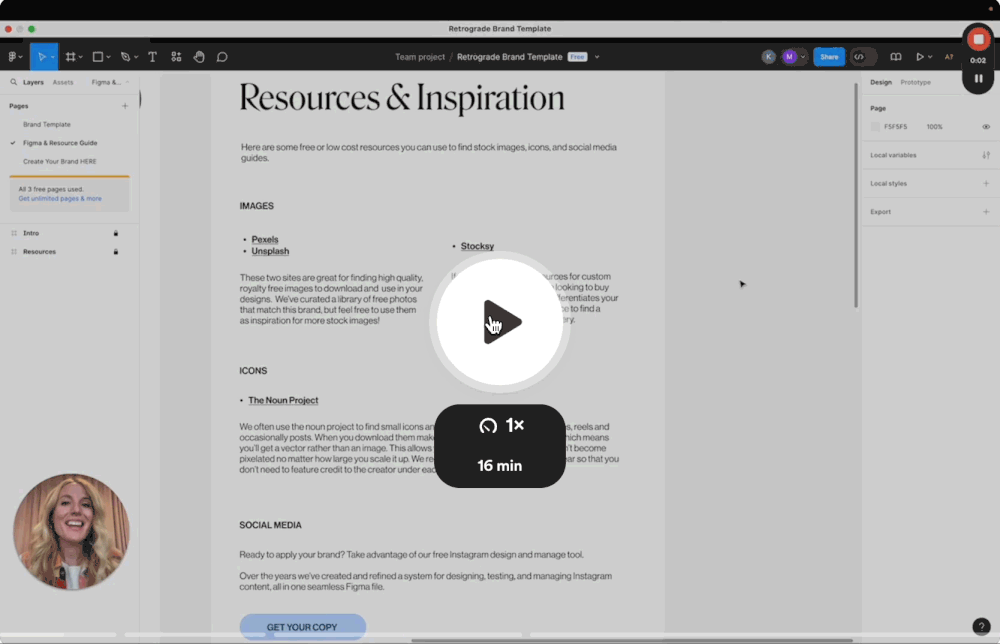Image resolution: width=1000 pixels, height=644 pixels.
Task: Open presentation options dropdown arrow
Action: tap(930, 57)
